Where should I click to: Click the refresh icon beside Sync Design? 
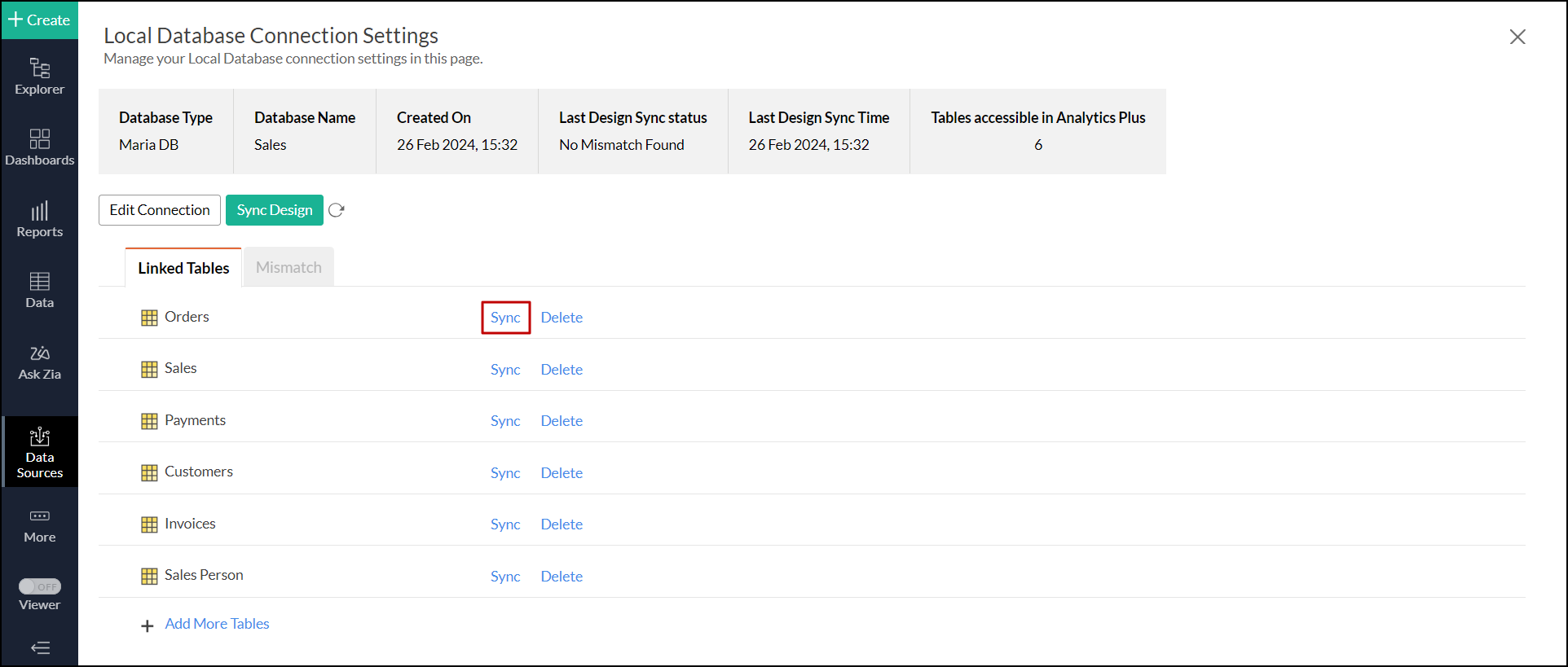tap(337, 210)
